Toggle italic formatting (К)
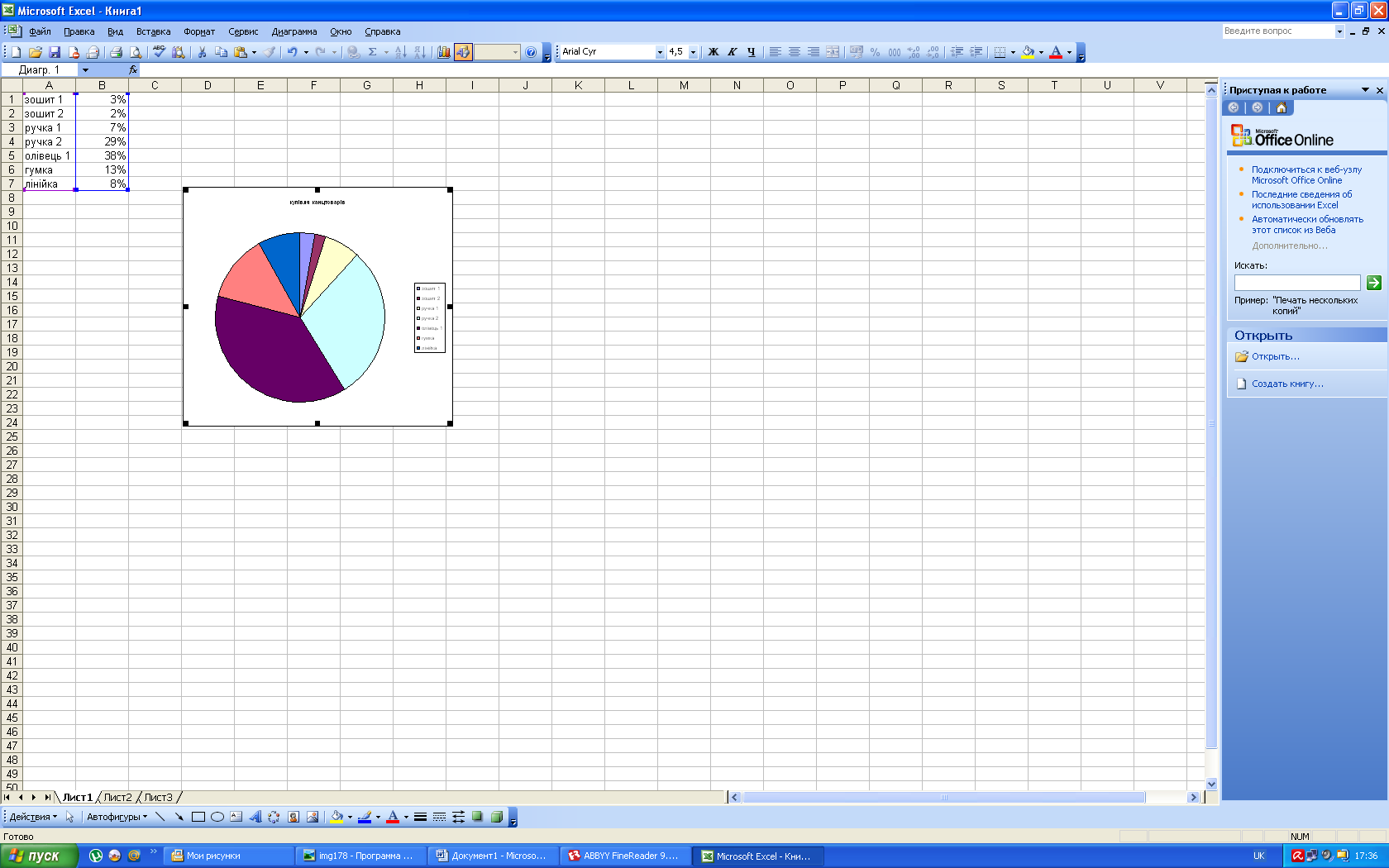This screenshot has height=868, width=1389. point(732,52)
